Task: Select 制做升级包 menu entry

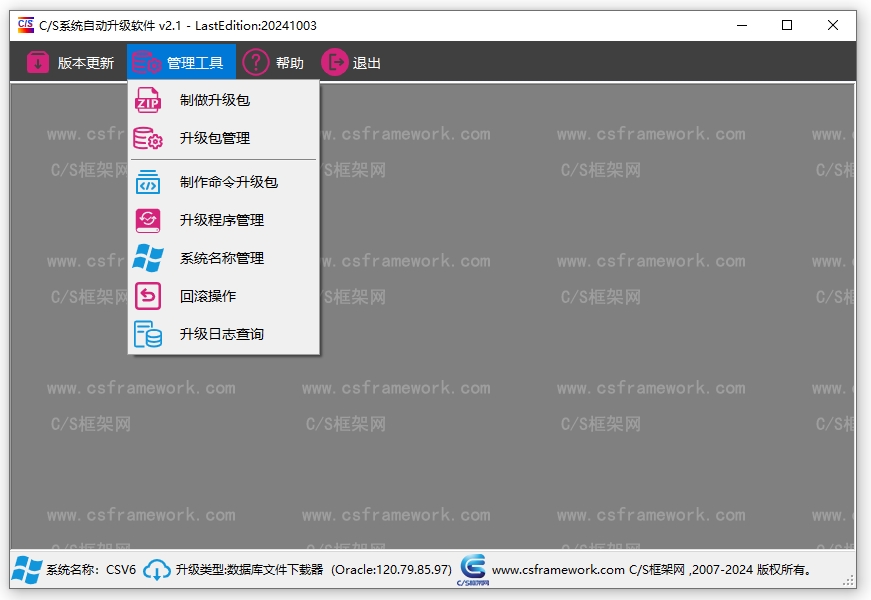Action: point(214,100)
